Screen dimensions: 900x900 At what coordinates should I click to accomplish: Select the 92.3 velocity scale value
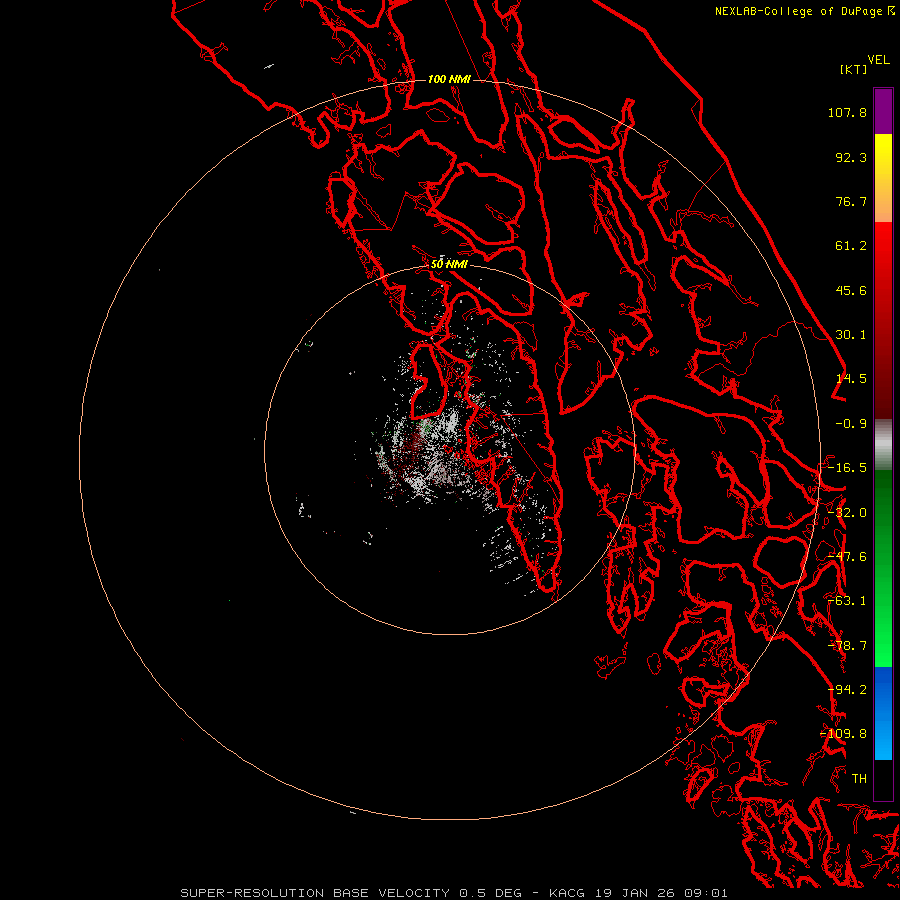click(x=851, y=157)
